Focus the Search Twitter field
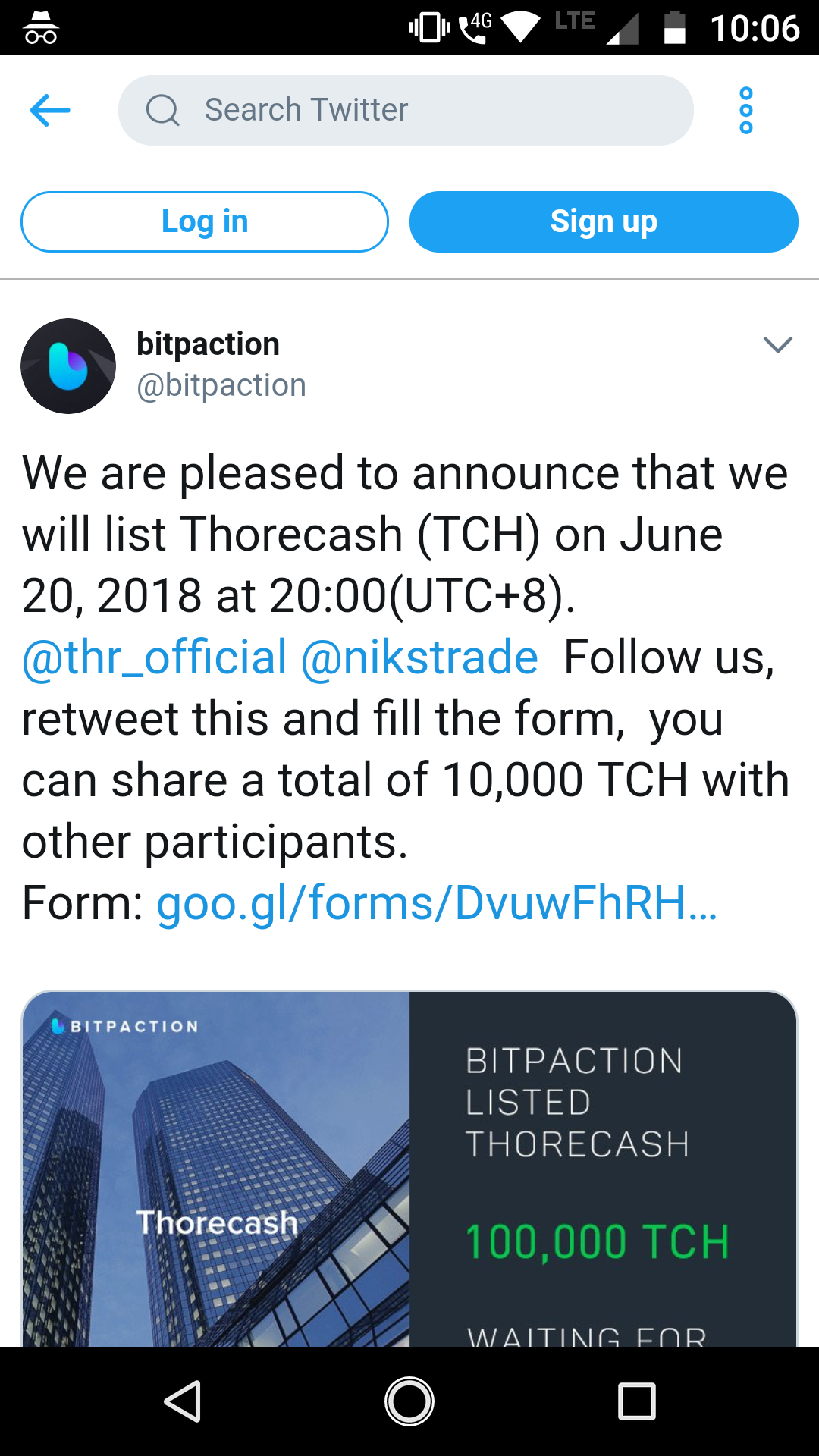 click(406, 111)
